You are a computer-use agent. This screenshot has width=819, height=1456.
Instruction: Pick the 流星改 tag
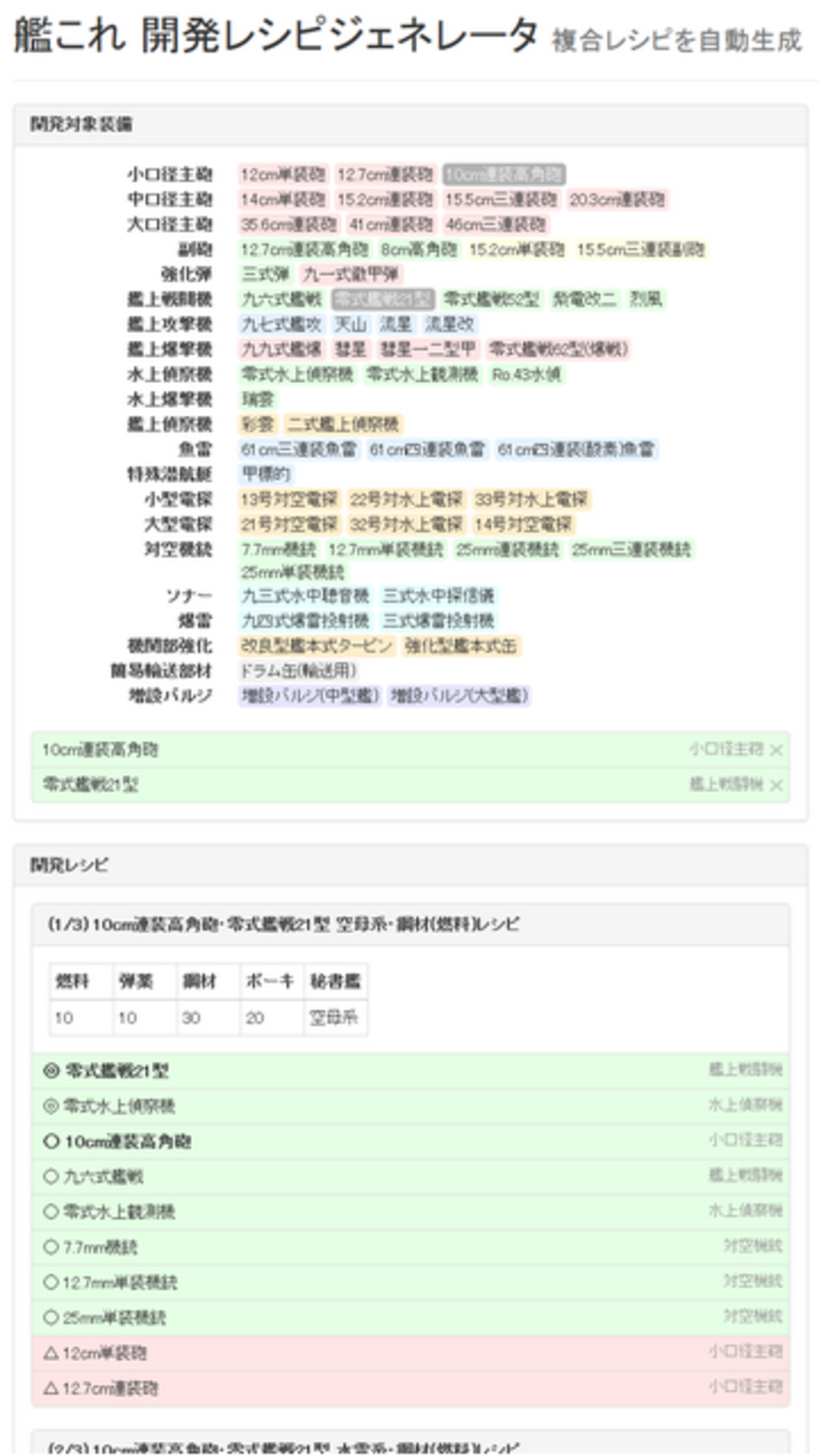coord(449,324)
